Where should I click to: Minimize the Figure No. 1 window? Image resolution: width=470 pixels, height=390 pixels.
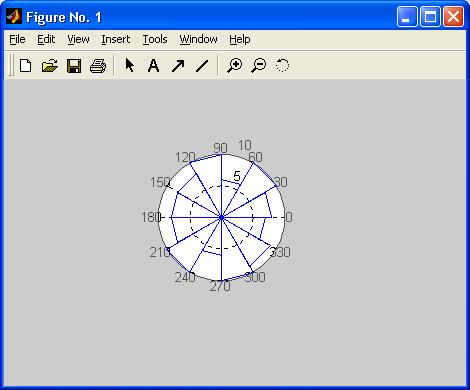click(x=407, y=16)
